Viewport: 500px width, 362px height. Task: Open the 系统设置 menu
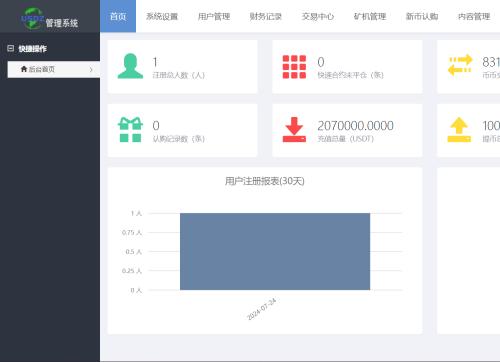point(162,16)
